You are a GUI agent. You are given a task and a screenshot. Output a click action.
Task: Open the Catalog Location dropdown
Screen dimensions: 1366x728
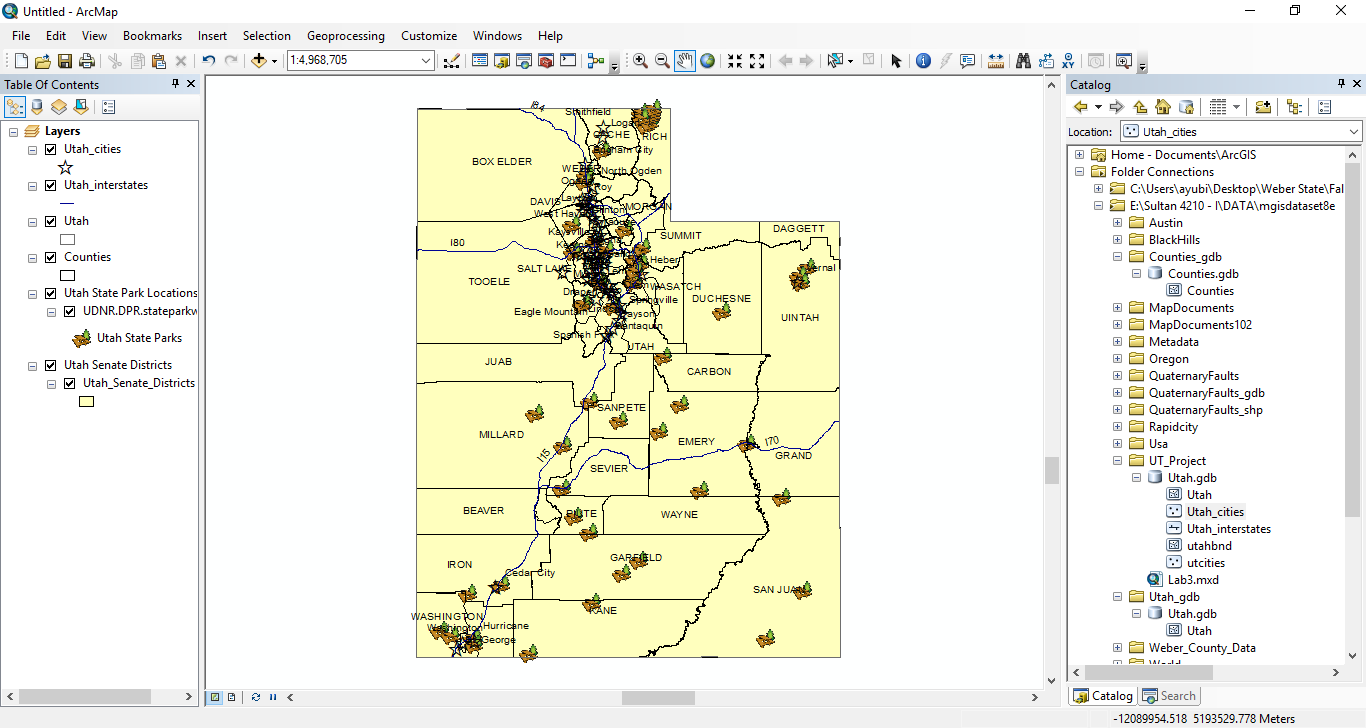click(x=1354, y=132)
